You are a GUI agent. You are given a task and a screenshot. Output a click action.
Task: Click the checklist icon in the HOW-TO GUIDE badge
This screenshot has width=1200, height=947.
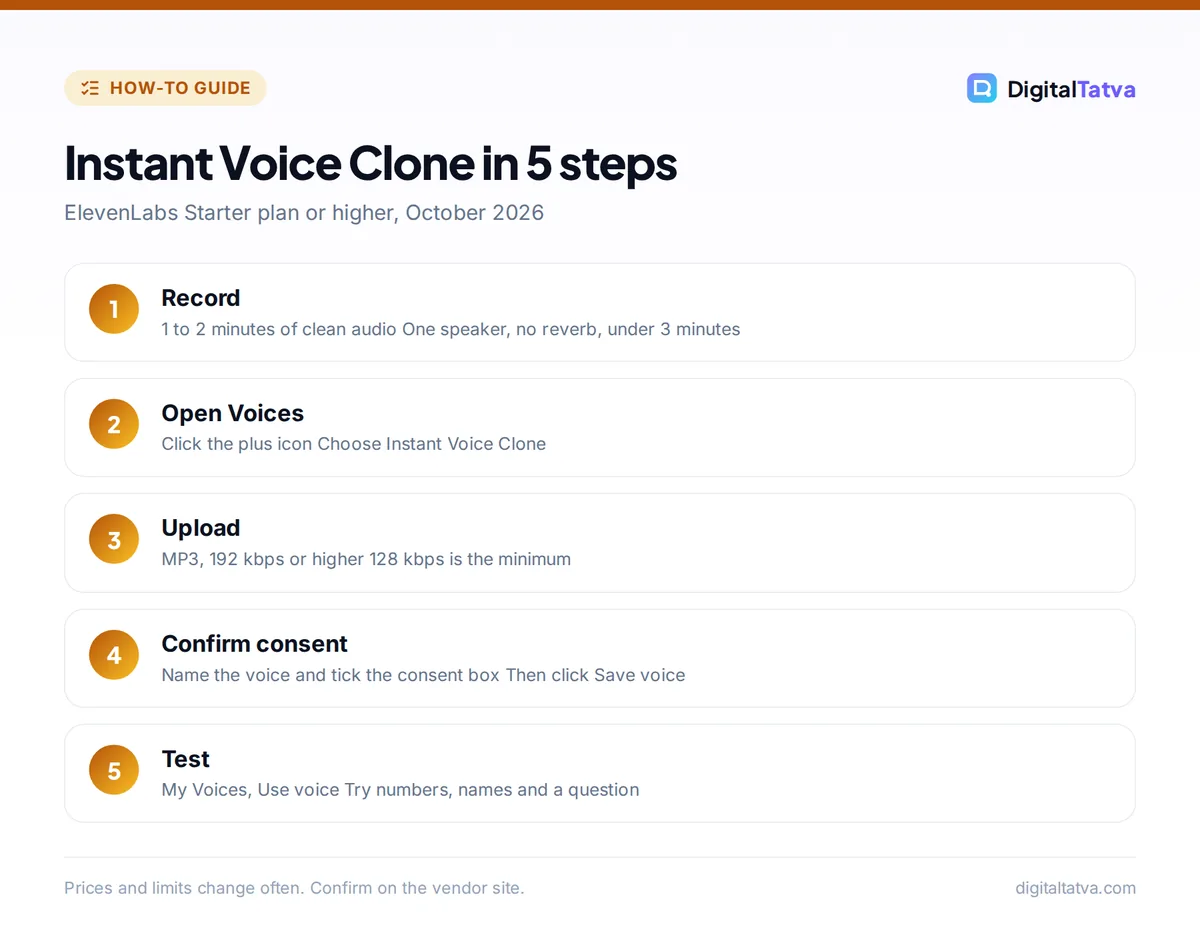pos(90,88)
